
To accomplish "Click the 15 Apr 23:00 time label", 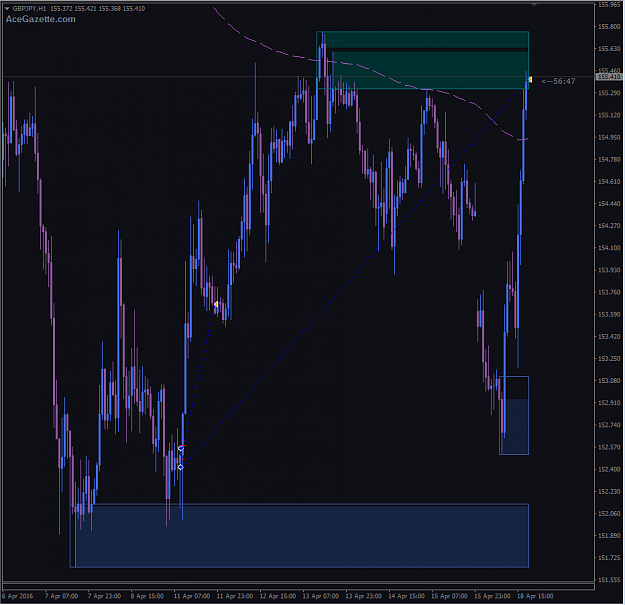I will [492, 596].
